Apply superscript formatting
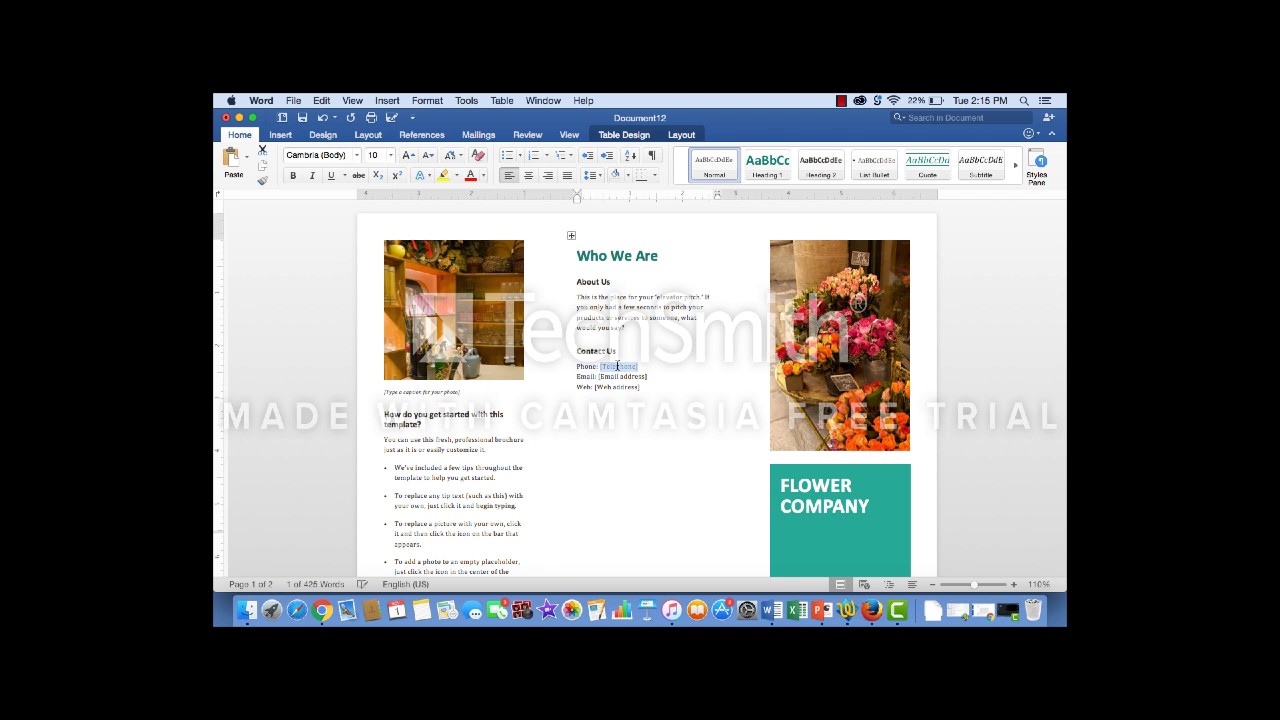This screenshot has width=1280, height=720. tap(397, 176)
